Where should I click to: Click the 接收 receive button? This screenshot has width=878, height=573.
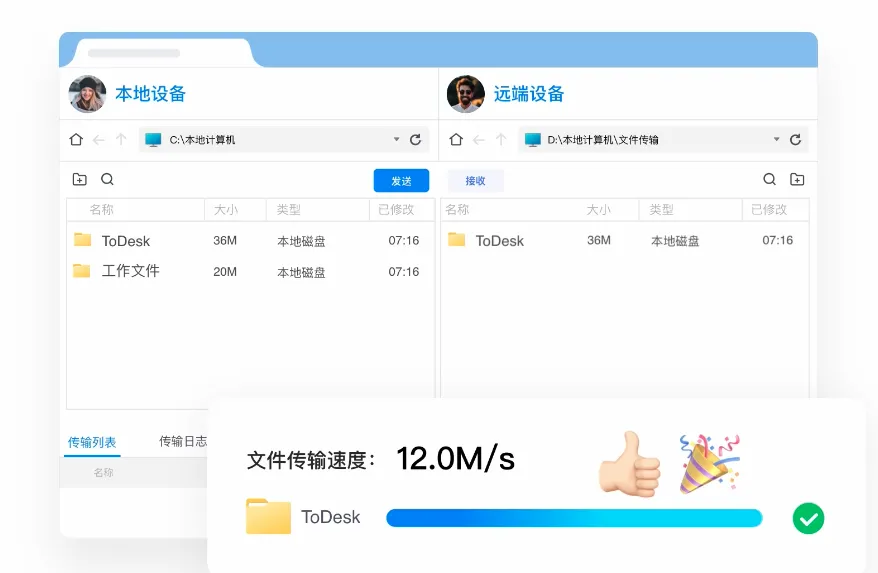[x=475, y=180]
